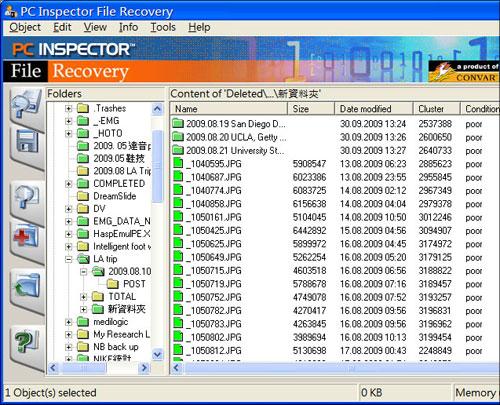Expand the medilogic folder node
Image resolution: width=500 pixels, height=405 pixels.
click(x=69, y=322)
